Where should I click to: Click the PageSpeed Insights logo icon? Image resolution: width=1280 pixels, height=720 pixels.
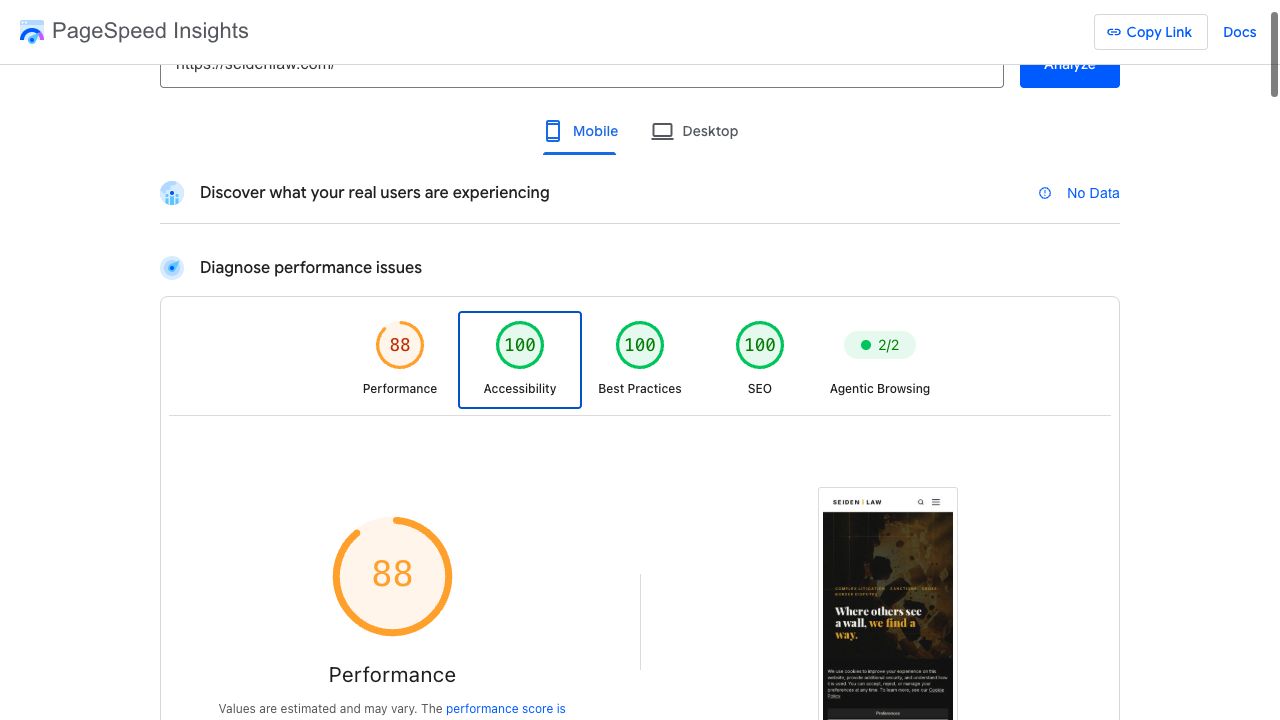pyautogui.click(x=32, y=32)
